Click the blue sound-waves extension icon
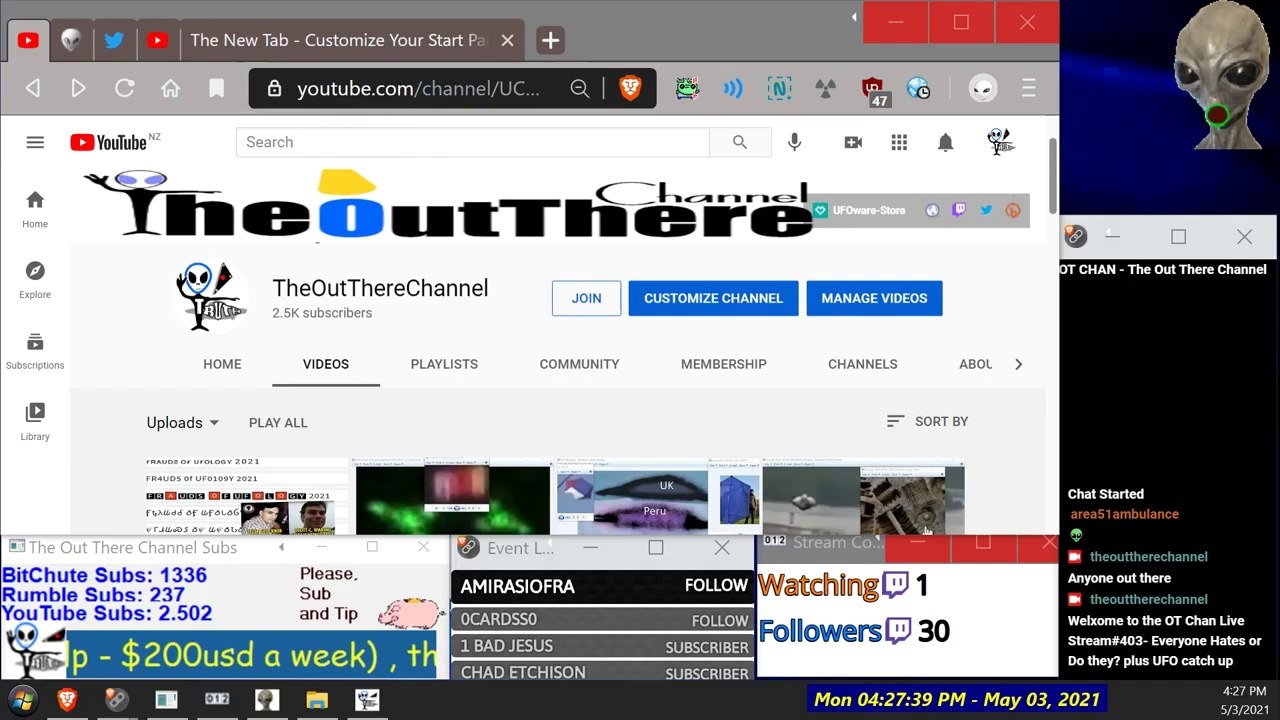This screenshot has height=720, width=1280. 733,89
